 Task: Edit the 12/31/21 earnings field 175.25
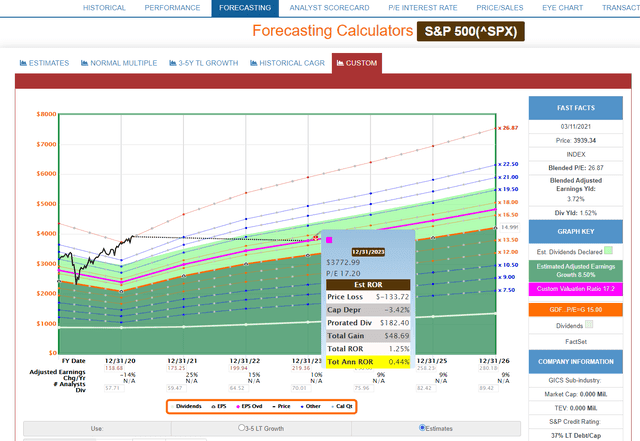(176, 368)
